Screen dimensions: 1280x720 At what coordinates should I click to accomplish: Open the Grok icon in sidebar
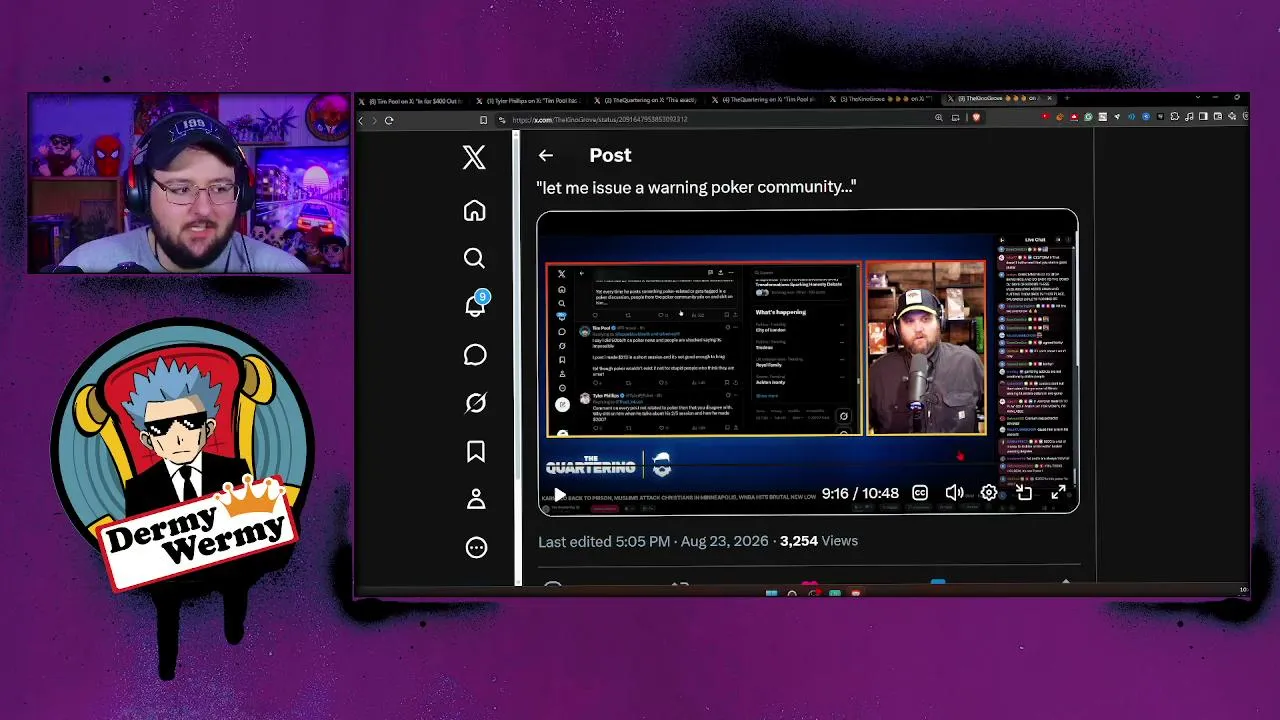coord(475,403)
